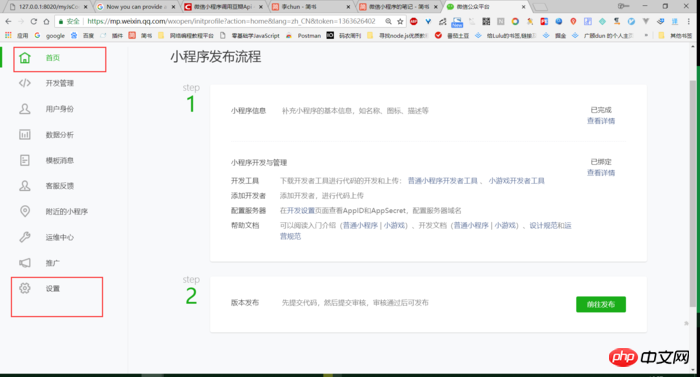This screenshot has height=377, width=700.
Task: Open the red ABP extension icon
Action: (x=414, y=21)
